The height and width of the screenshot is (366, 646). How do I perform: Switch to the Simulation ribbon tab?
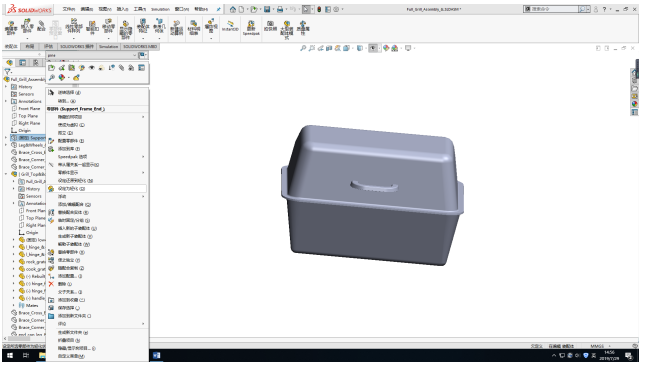coord(109,47)
